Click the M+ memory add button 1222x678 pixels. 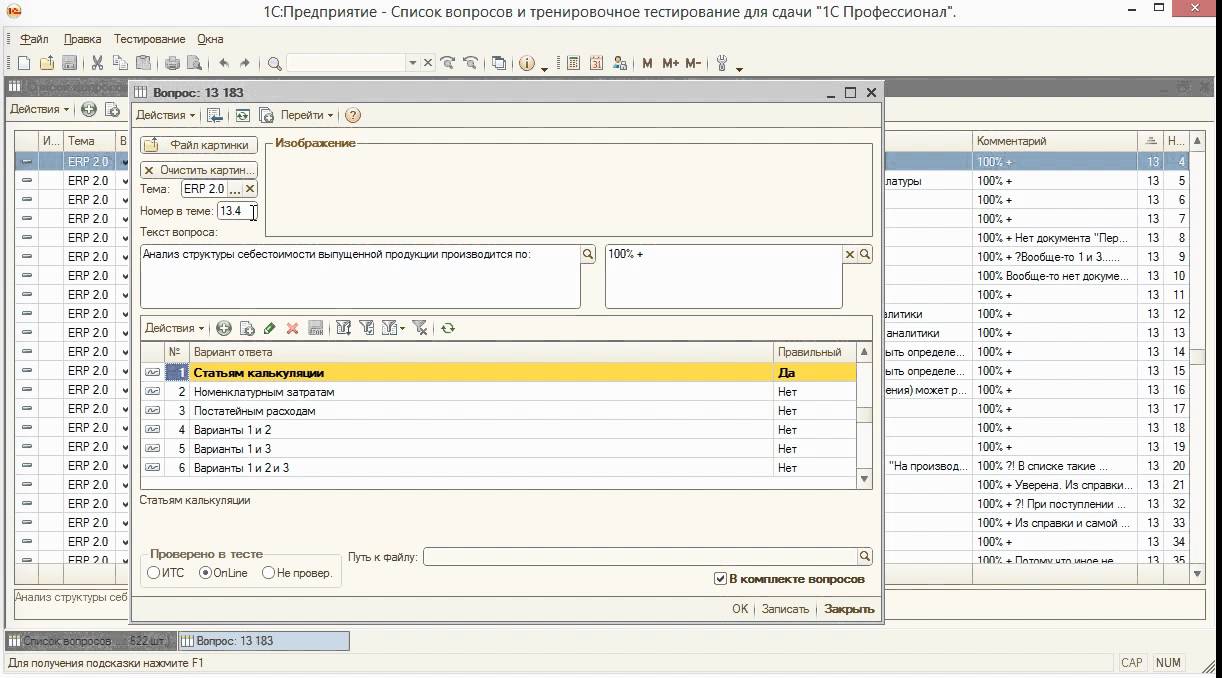click(670, 63)
